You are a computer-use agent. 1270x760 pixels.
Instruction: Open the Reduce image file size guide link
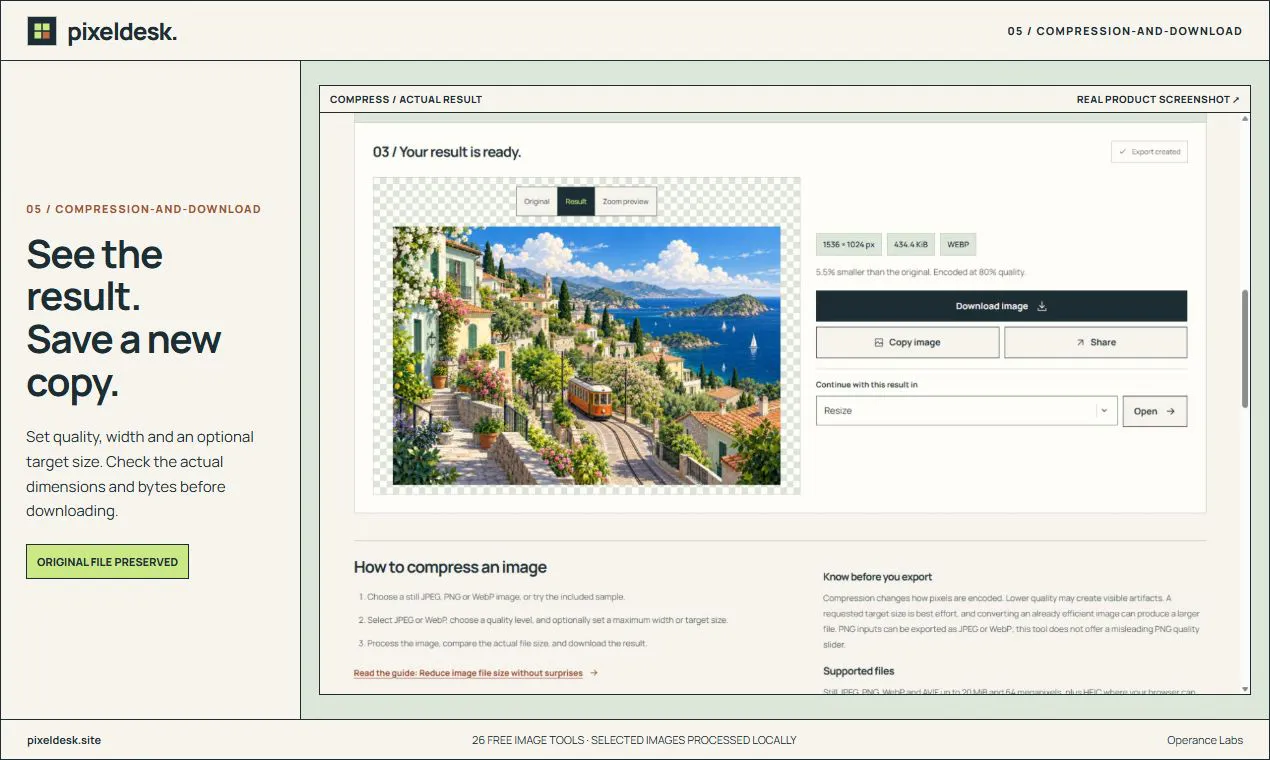tap(468, 673)
